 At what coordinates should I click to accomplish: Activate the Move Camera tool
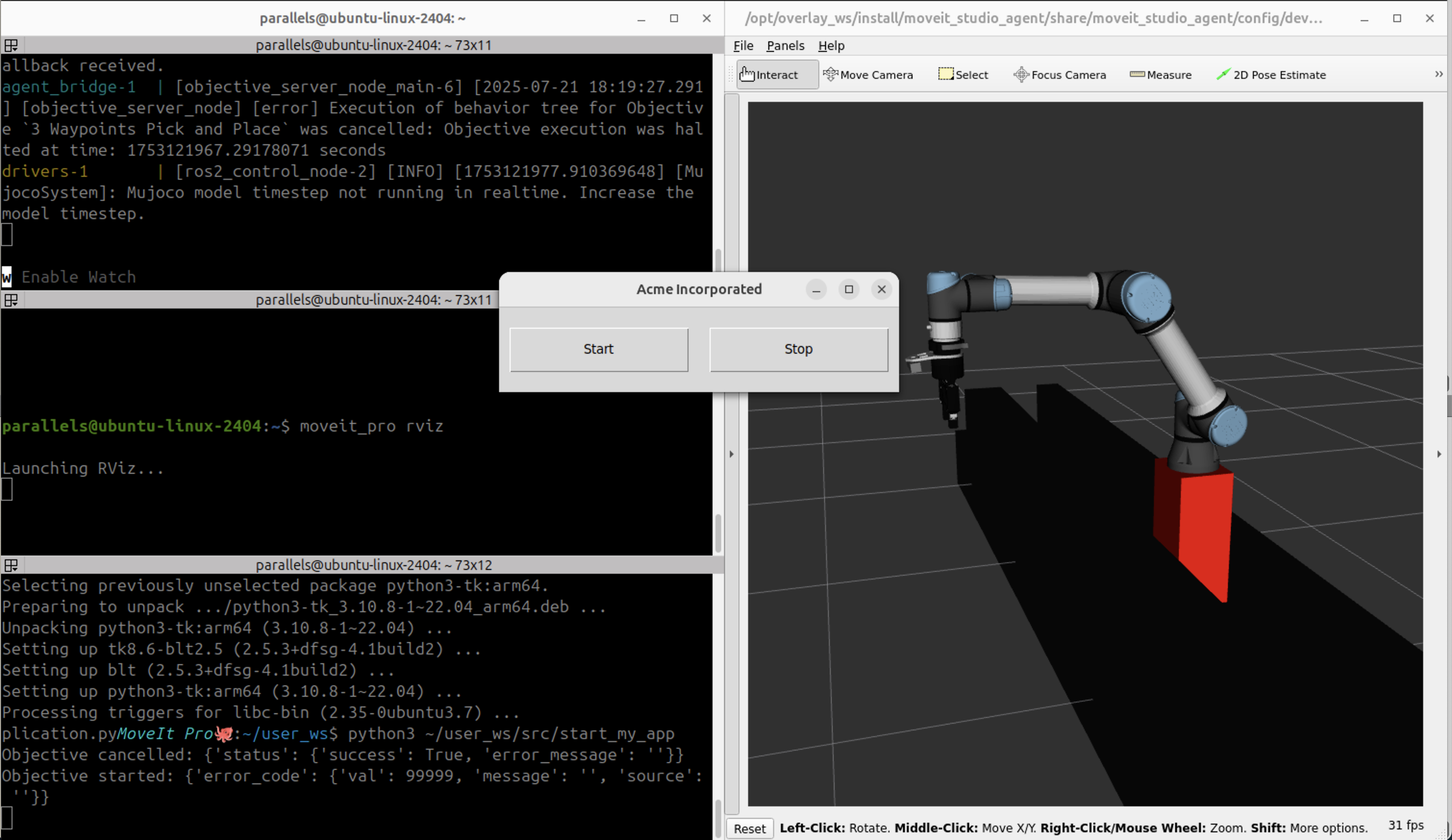tap(868, 75)
